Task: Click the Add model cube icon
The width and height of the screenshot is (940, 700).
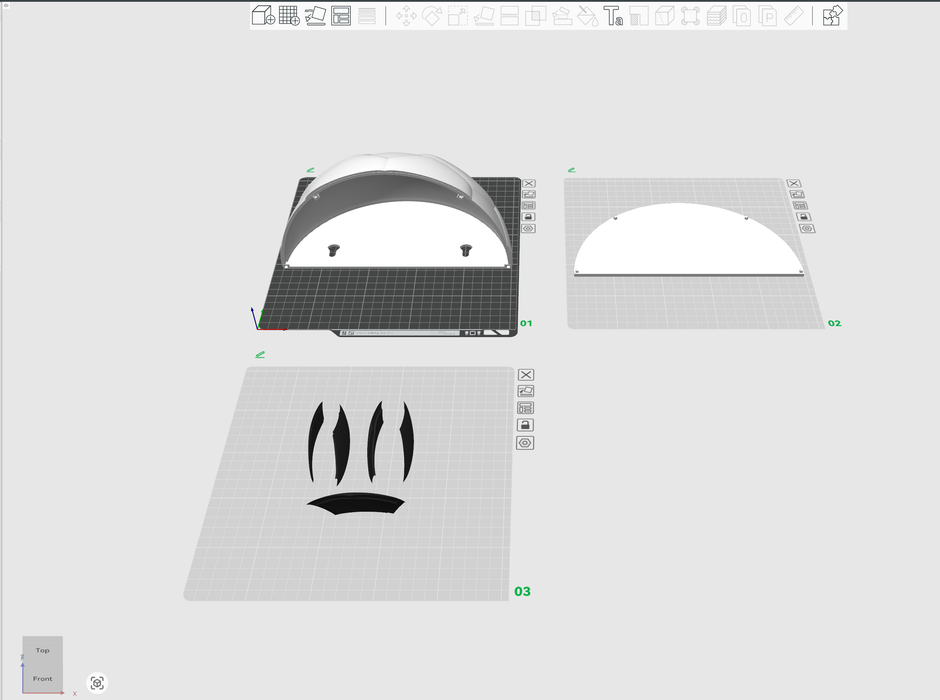Action: tap(263, 15)
